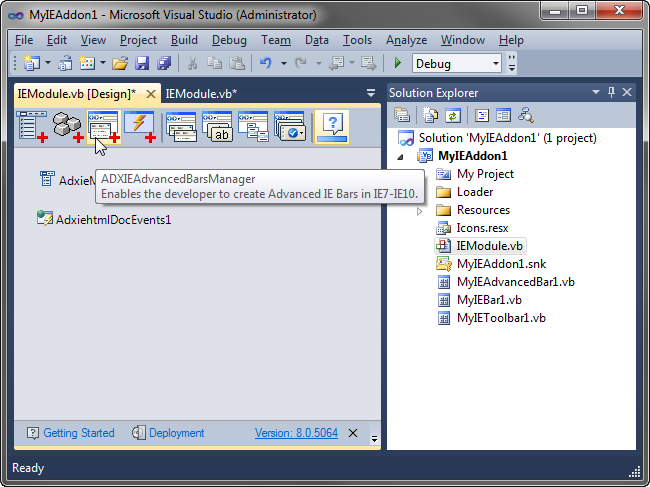Image resolution: width=650 pixels, height=487 pixels.
Task: Select the AdxiehtmlDocEvents1 component
Action: (104, 219)
